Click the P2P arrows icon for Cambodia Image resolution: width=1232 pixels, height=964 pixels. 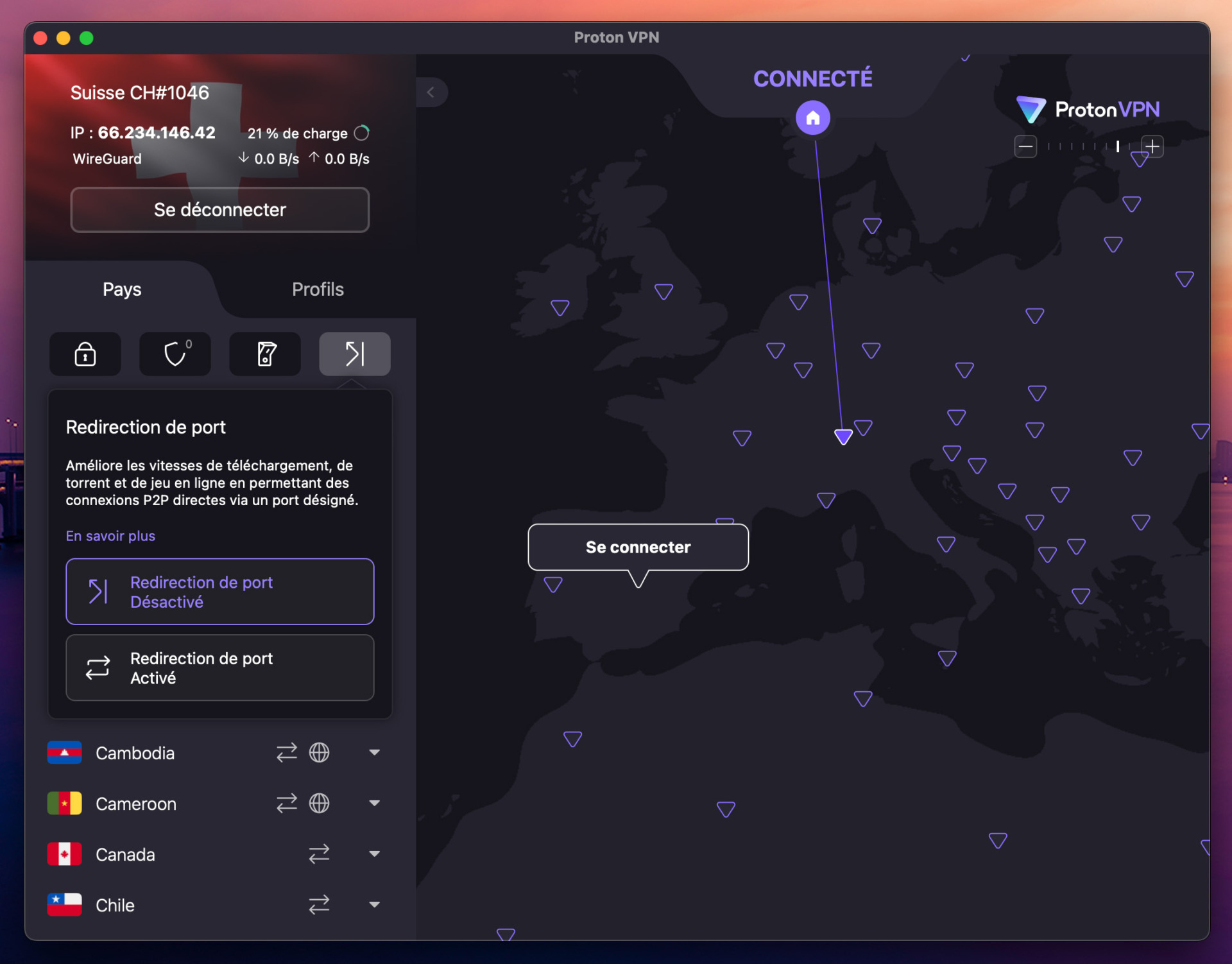click(287, 752)
